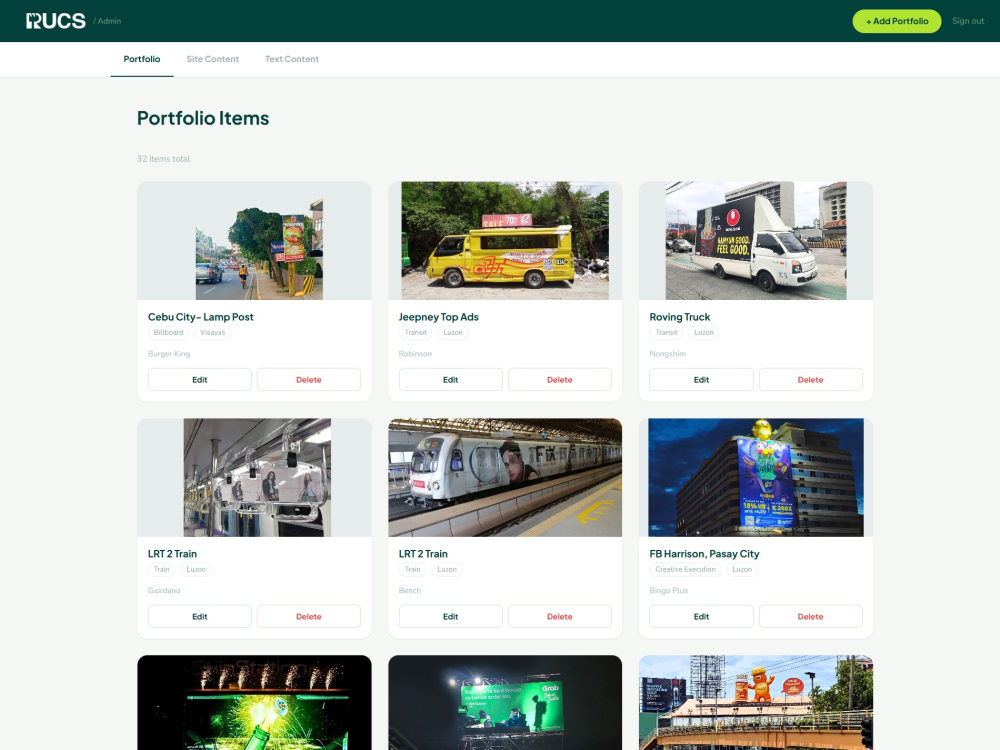The width and height of the screenshot is (1000, 750).
Task: Click the Jeepney Top Ads title
Action: 438,317
